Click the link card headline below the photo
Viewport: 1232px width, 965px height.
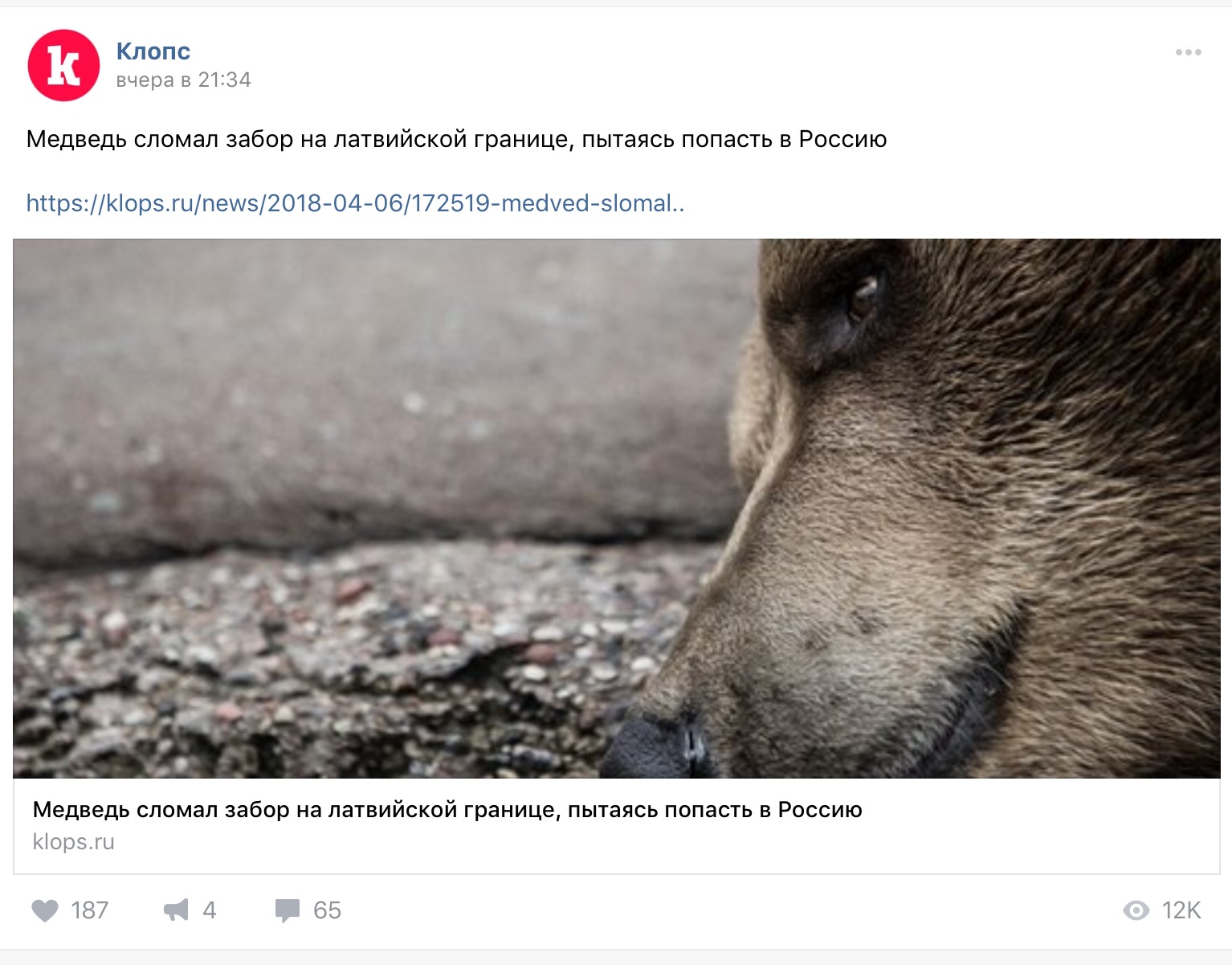pyautogui.click(x=447, y=810)
